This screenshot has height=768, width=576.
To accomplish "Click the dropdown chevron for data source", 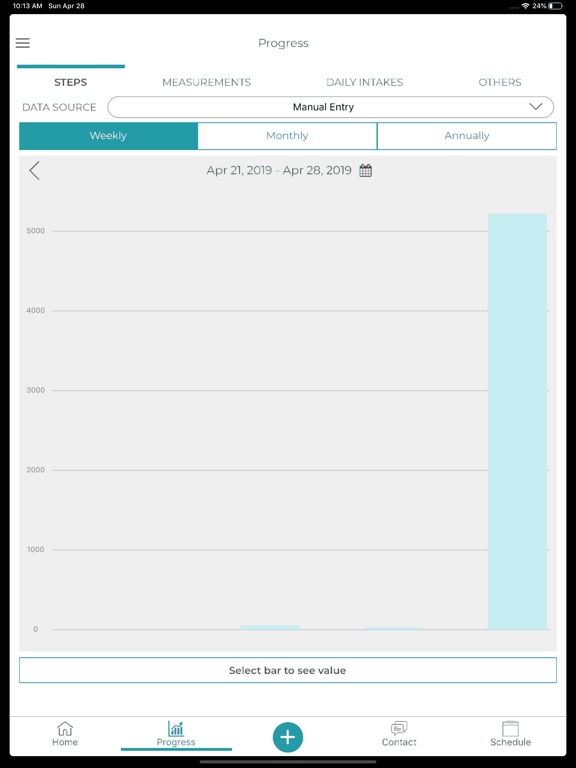I will click(536, 107).
